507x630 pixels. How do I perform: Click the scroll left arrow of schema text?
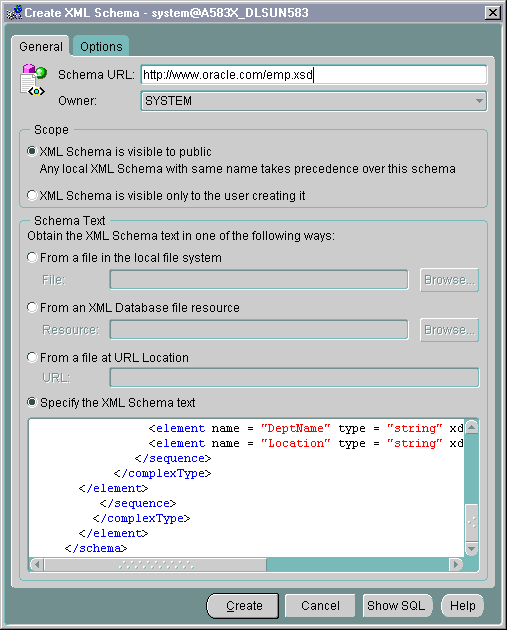[x=37, y=565]
